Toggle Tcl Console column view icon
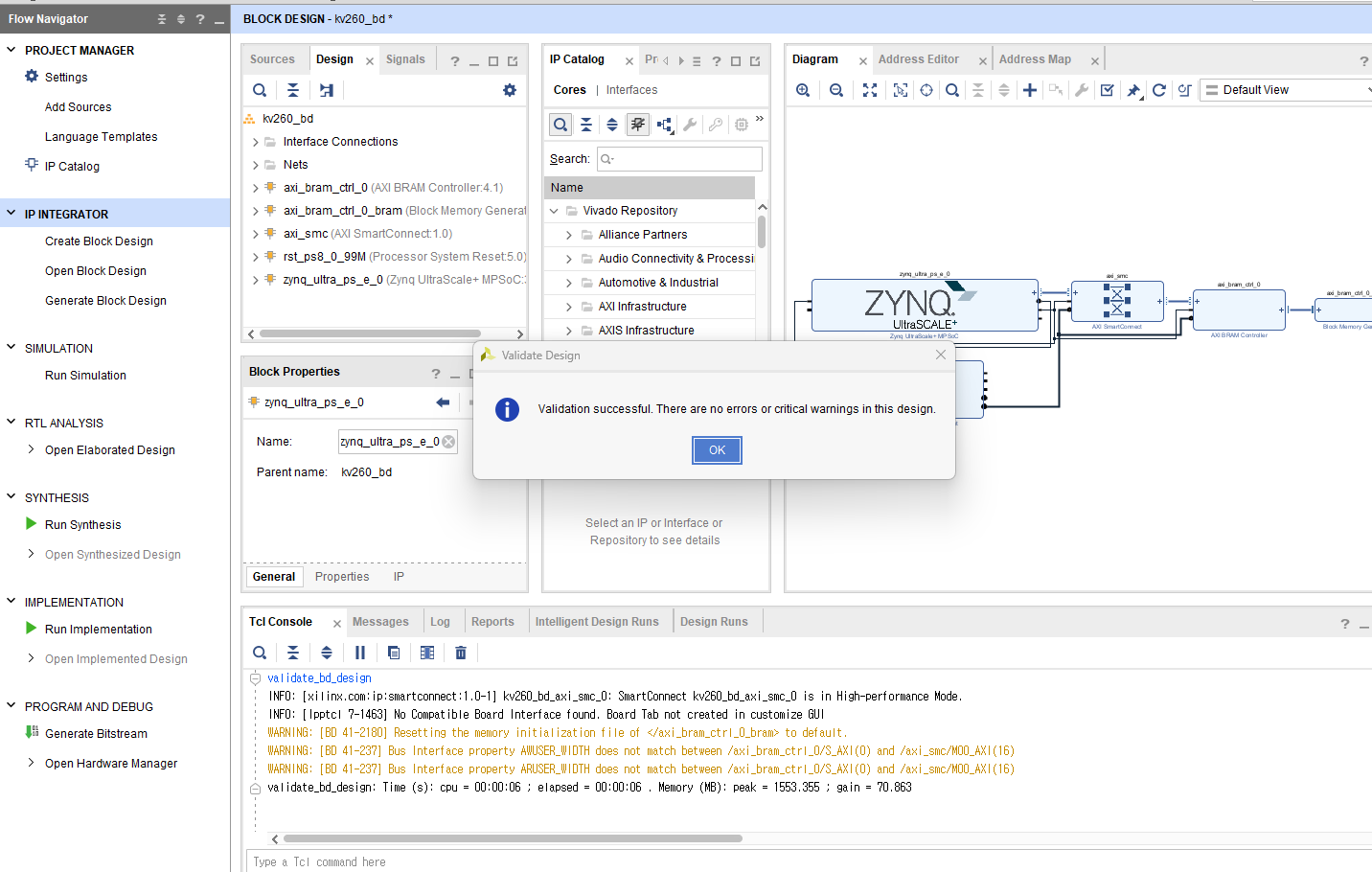1372x872 pixels. coord(427,653)
